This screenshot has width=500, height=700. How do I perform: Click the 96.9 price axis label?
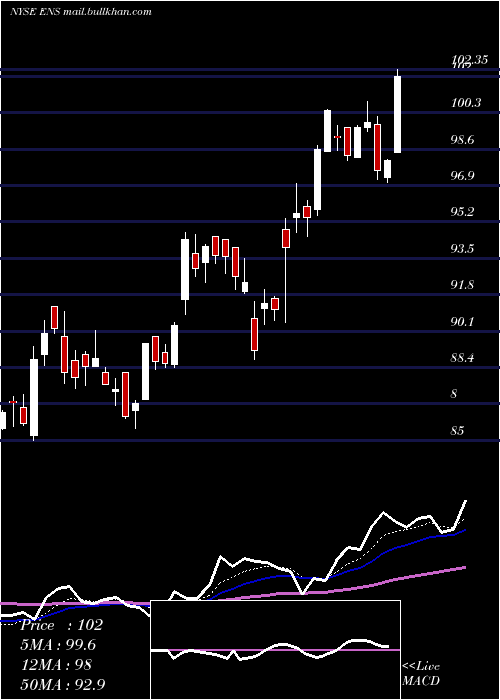[x=462, y=175]
